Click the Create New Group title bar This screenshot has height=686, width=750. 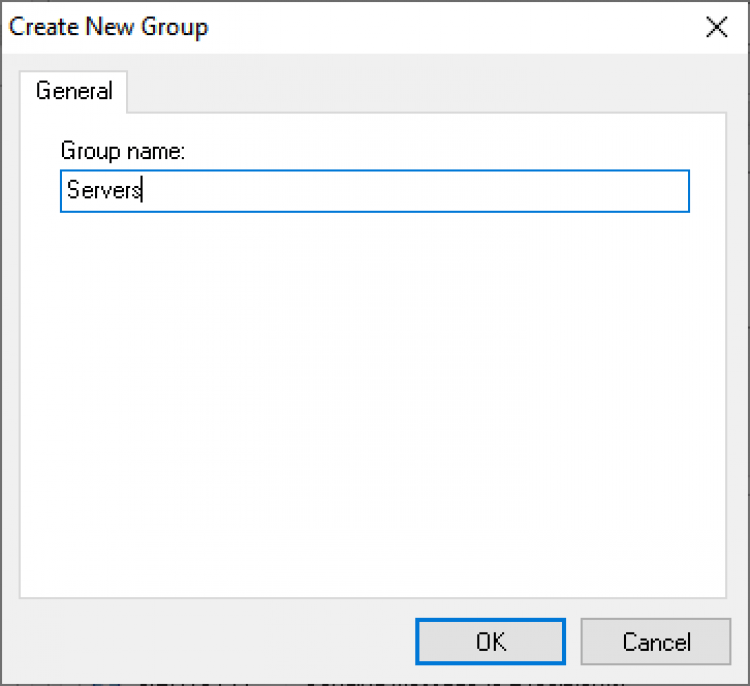coord(400,27)
